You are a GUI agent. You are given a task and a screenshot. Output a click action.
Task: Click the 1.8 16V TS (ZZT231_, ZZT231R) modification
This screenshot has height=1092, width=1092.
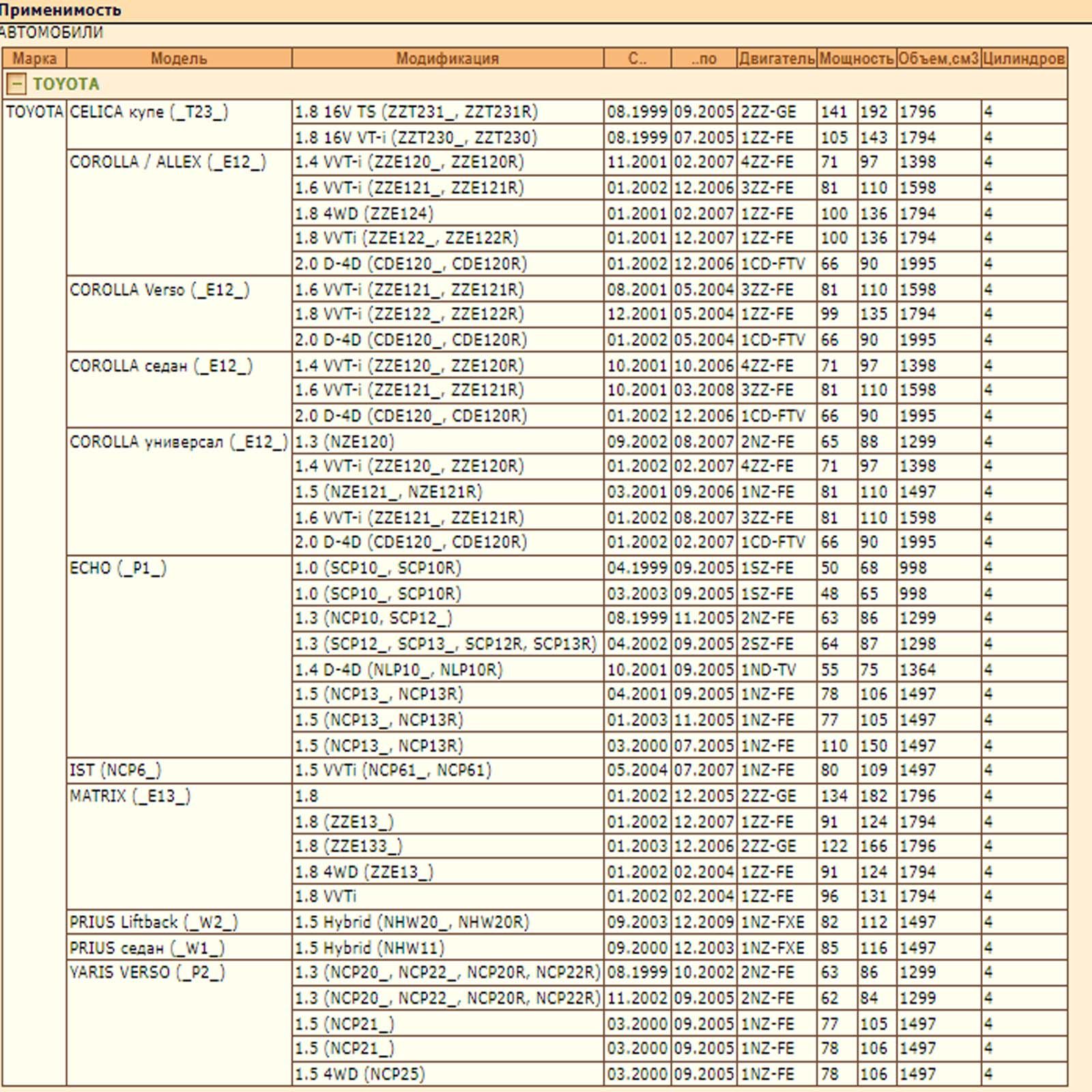(416, 112)
